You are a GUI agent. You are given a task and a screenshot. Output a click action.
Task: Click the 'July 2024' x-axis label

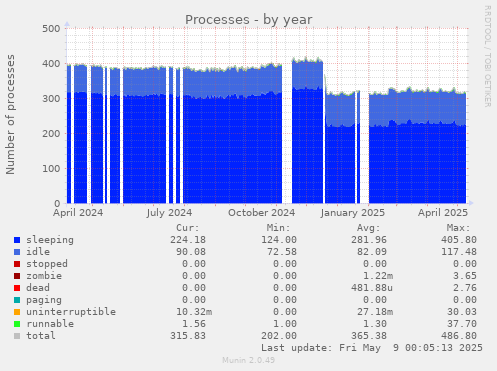(x=169, y=213)
